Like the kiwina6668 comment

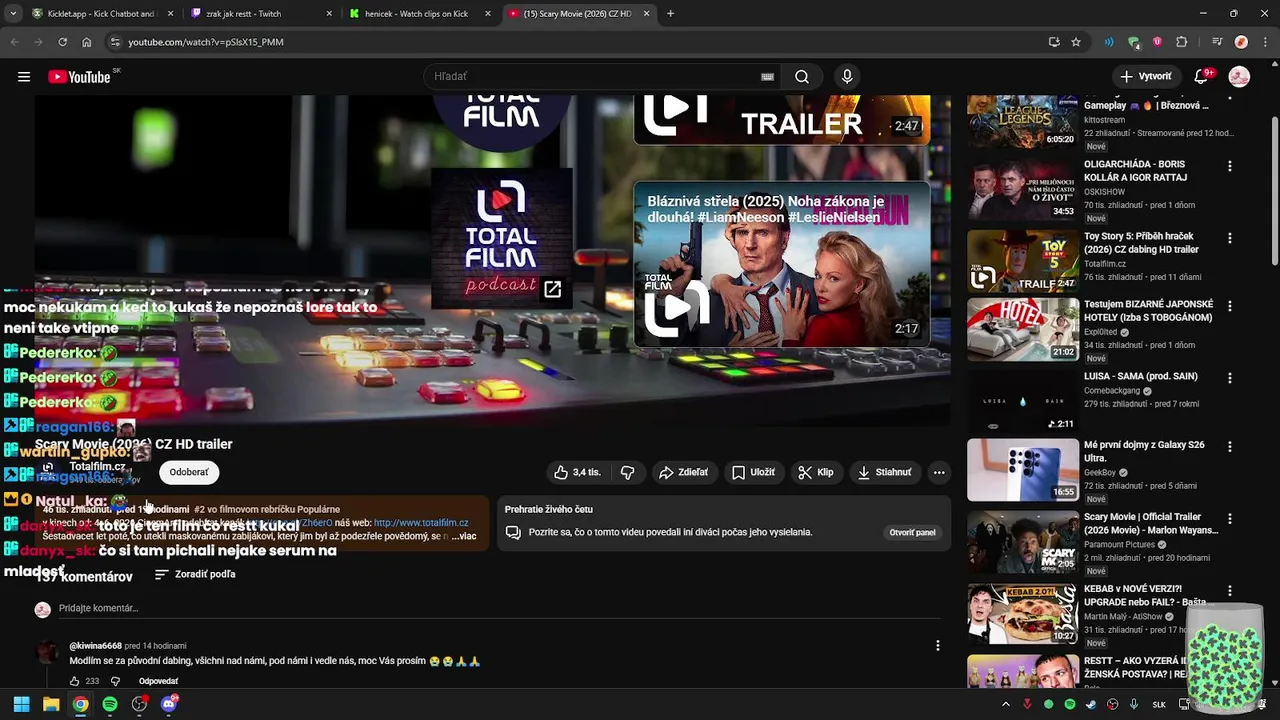point(75,681)
